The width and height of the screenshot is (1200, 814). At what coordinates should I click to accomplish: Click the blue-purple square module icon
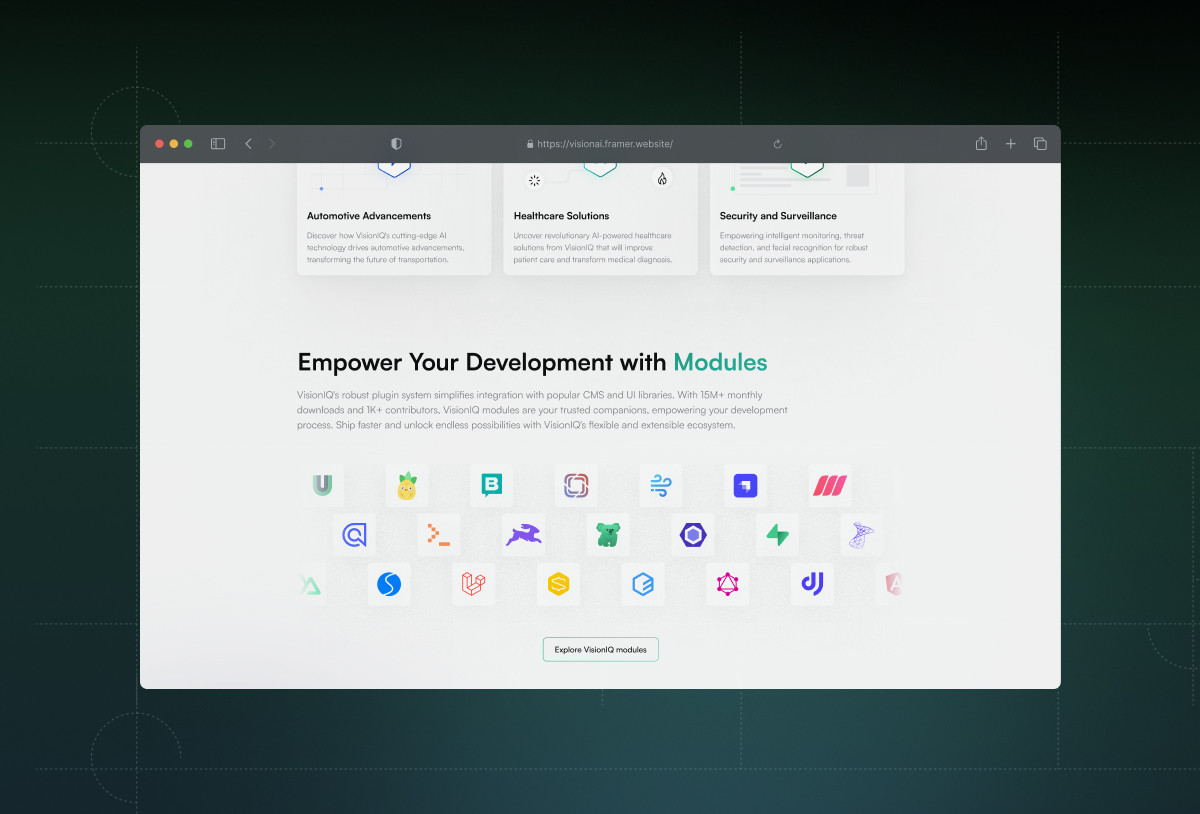(745, 485)
